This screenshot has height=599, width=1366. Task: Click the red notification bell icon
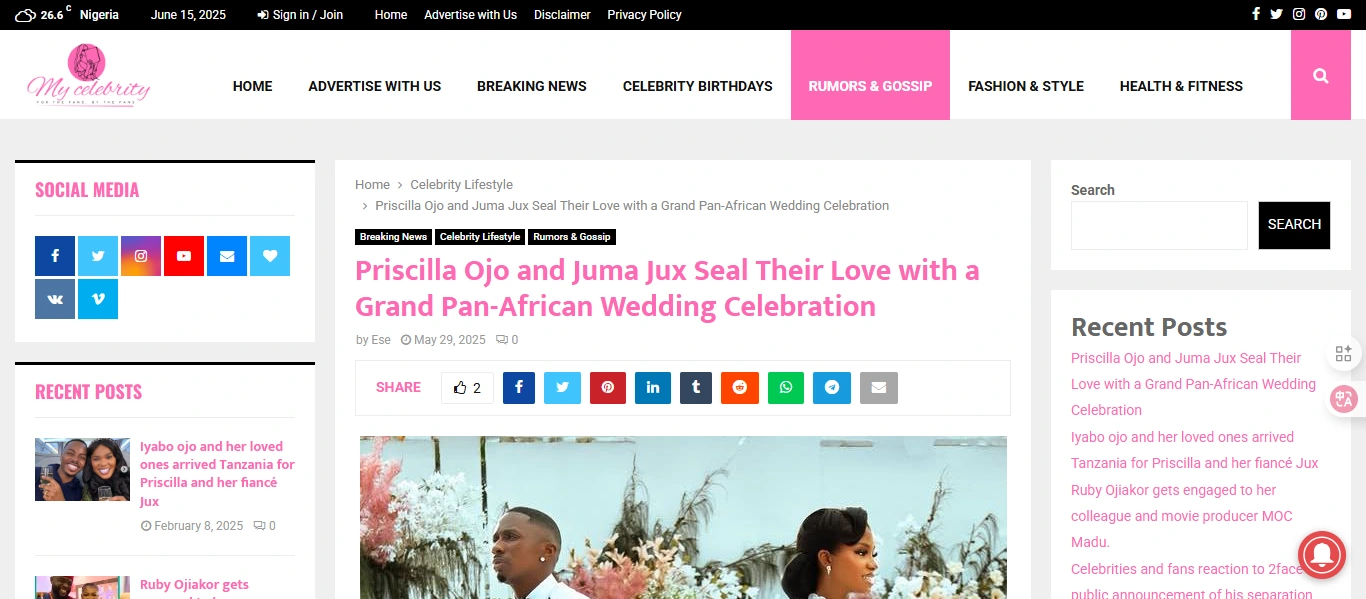click(1321, 554)
